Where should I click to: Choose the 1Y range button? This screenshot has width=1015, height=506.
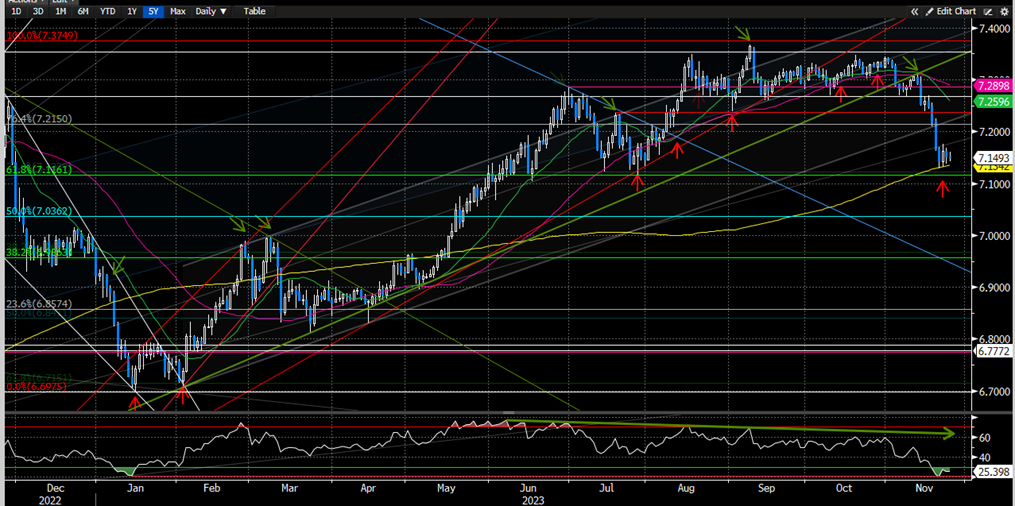click(133, 11)
